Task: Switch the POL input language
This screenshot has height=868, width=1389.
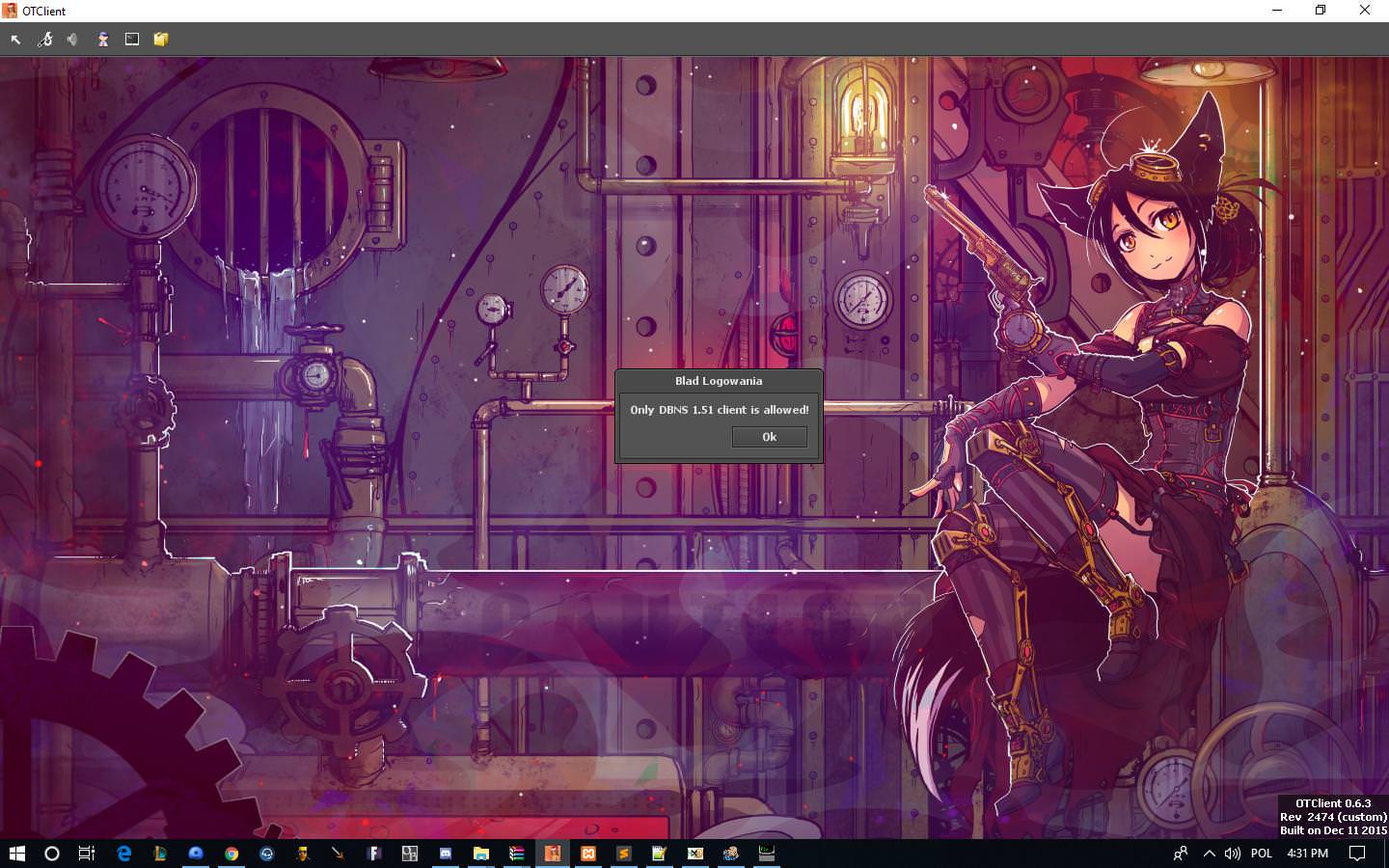Action: pos(1261,854)
